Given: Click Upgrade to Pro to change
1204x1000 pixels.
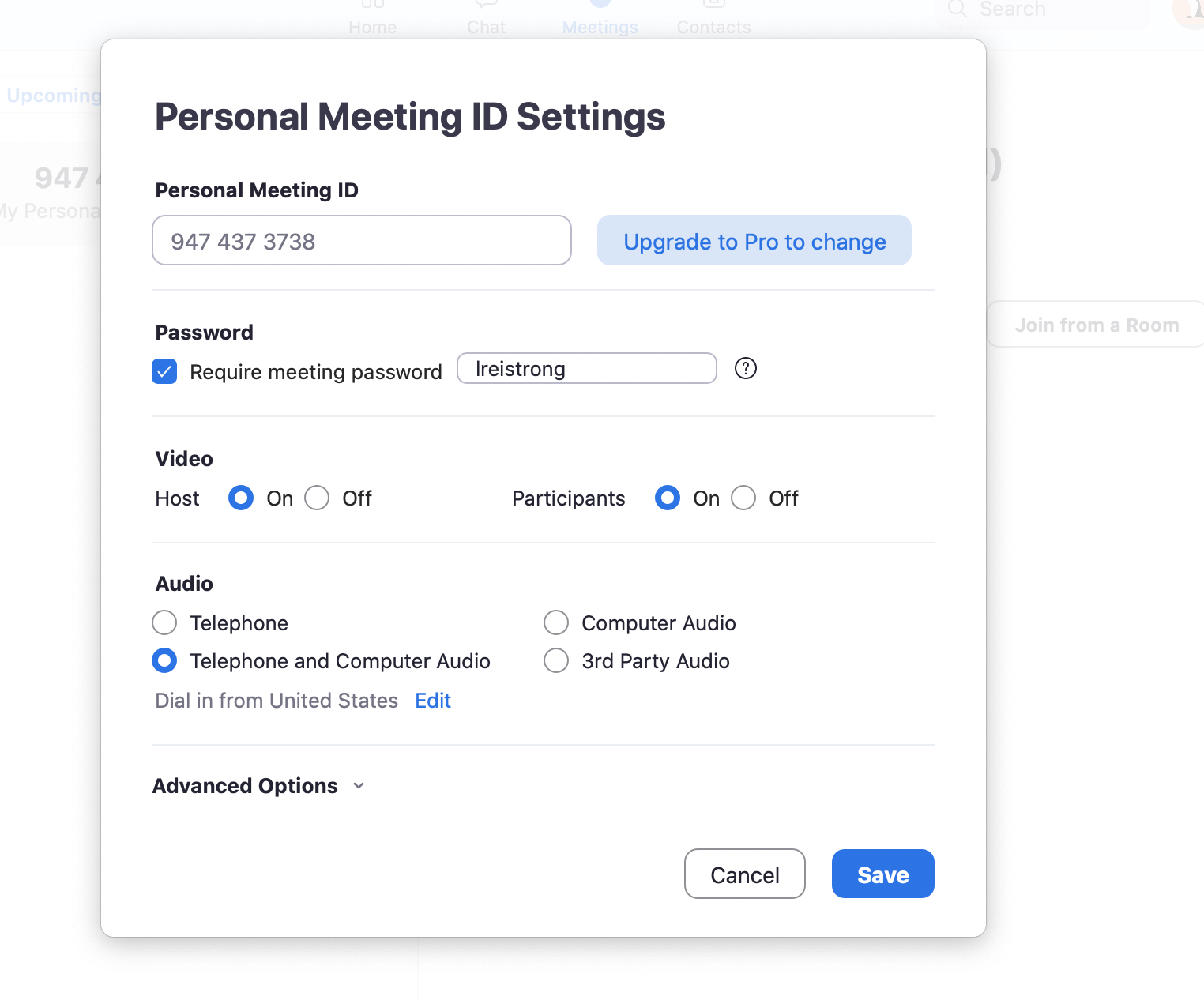Looking at the screenshot, I should pos(754,241).
